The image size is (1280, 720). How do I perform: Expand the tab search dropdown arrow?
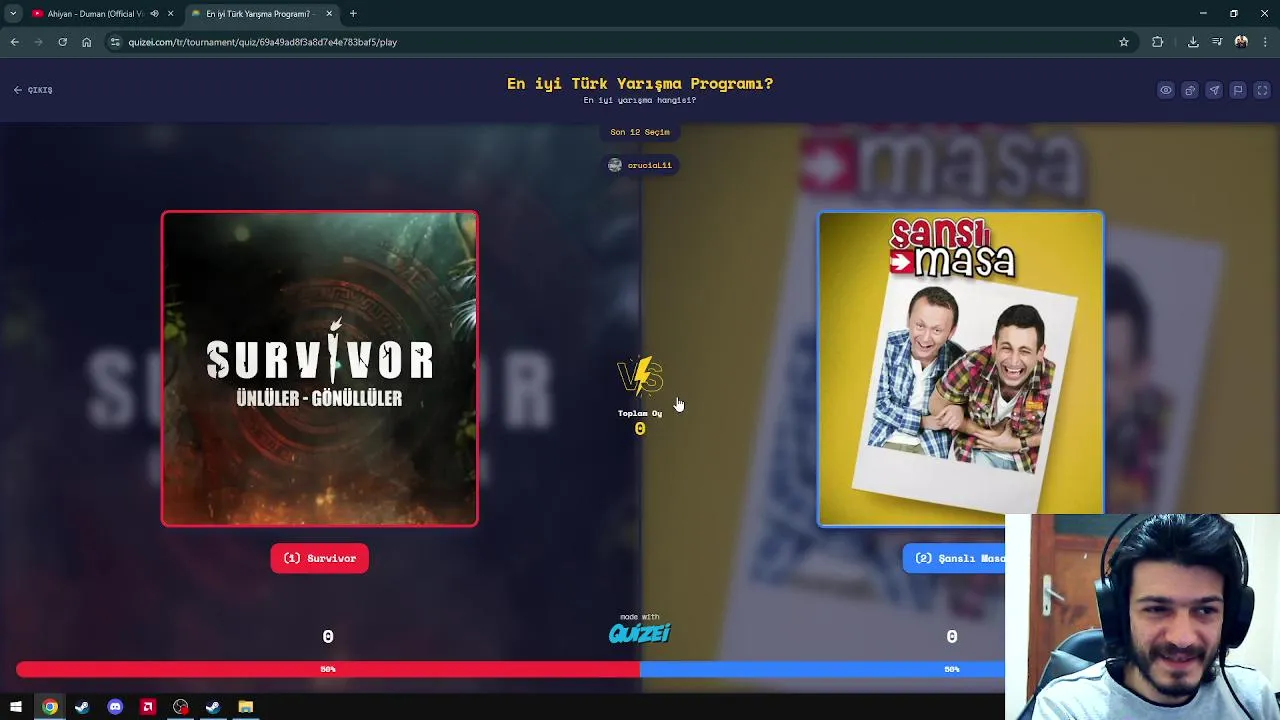click(x=13, y=14)
